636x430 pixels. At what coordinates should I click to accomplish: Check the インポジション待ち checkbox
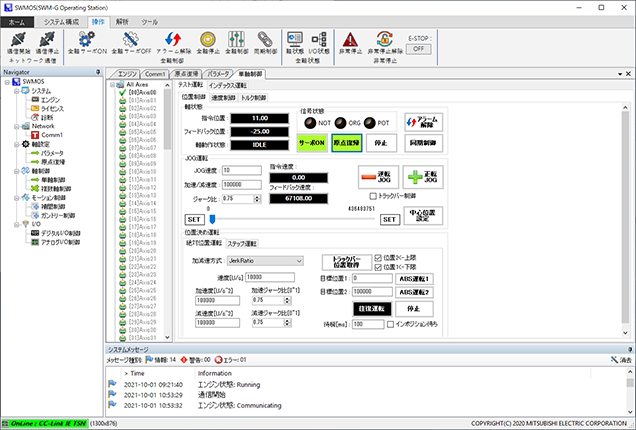[x=388, y=326]
